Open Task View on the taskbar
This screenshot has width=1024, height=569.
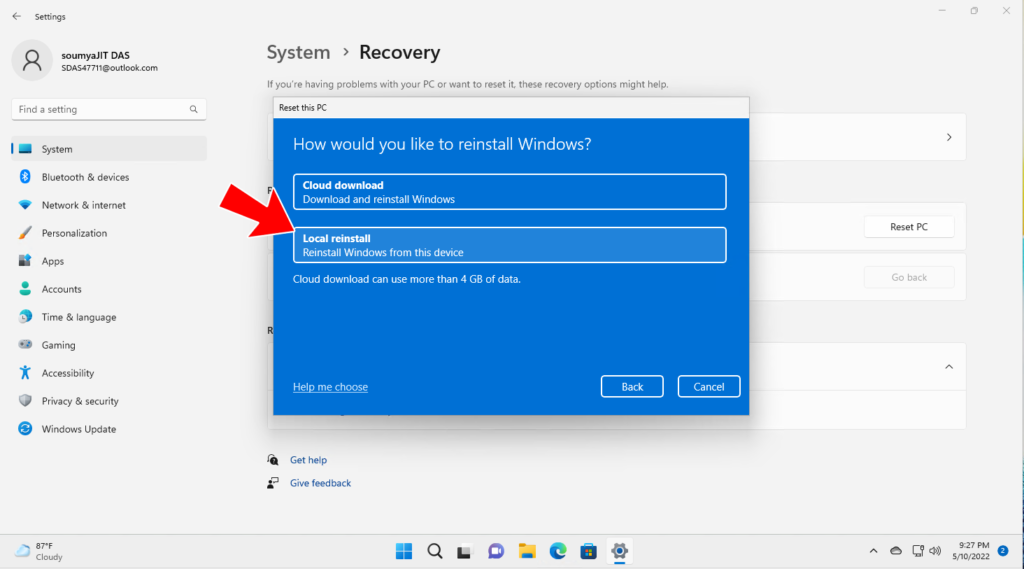coord(464,551)
